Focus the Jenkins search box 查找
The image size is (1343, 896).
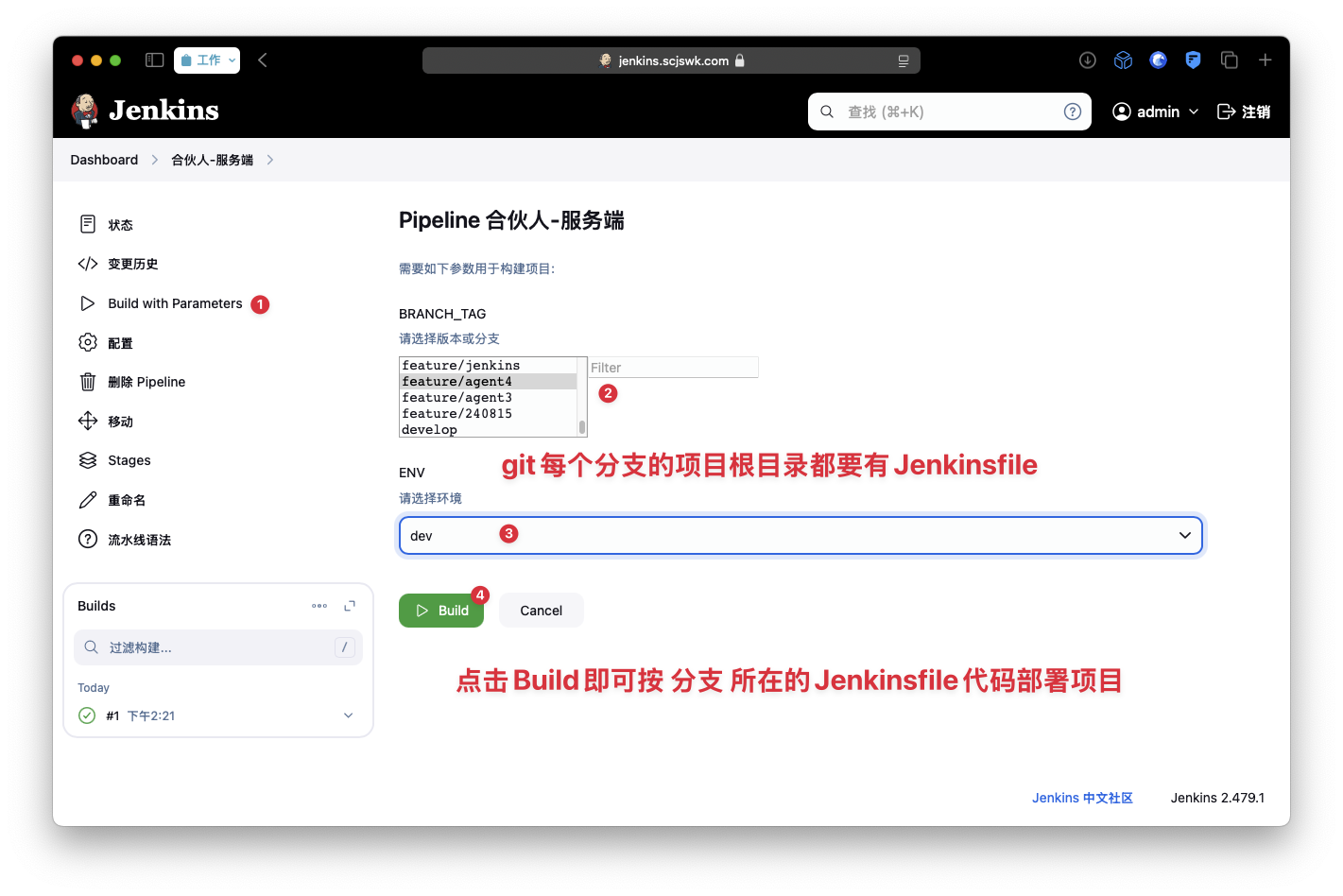tap(950, 112)
